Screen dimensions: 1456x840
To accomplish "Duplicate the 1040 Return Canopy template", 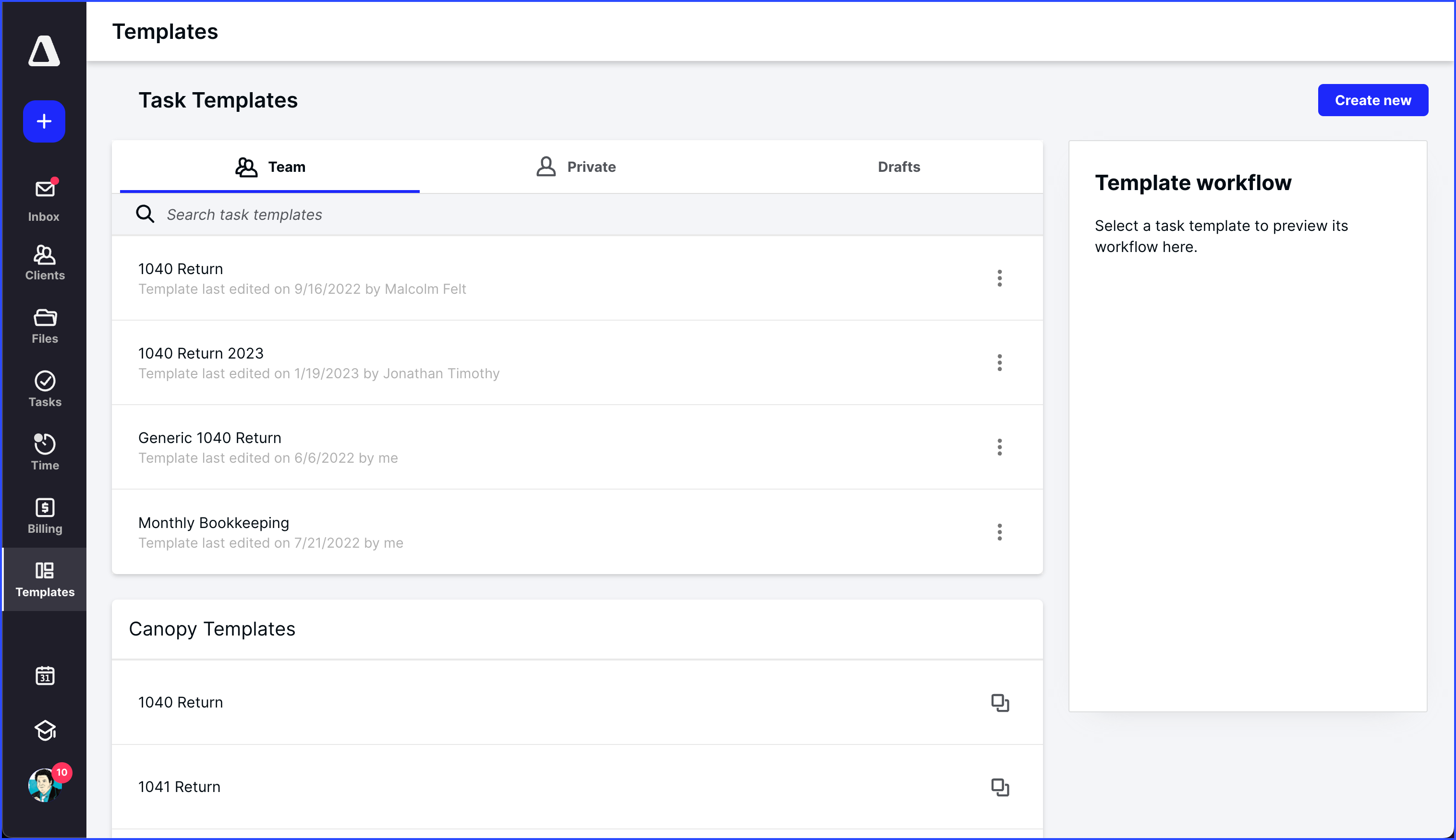I will [999, 703].
